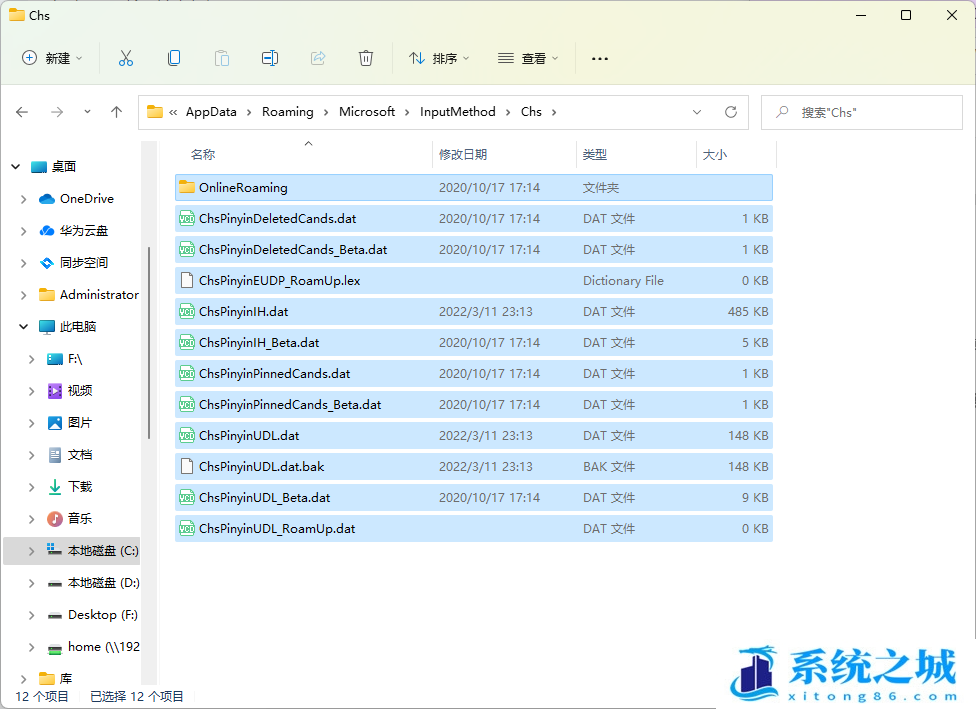
Task: Click the InputMethod breadcrumb segment
Action: [x=457, y=112]
